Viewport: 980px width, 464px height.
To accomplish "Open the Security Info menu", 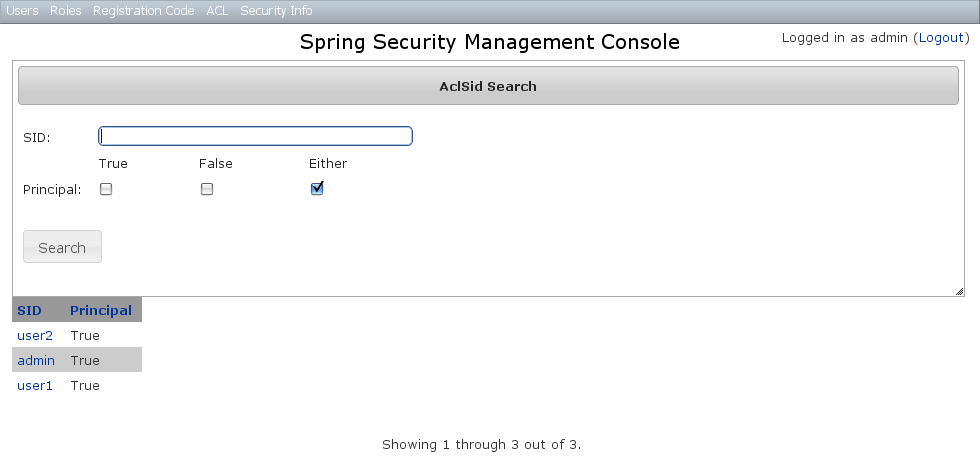I will coord(276,11).
